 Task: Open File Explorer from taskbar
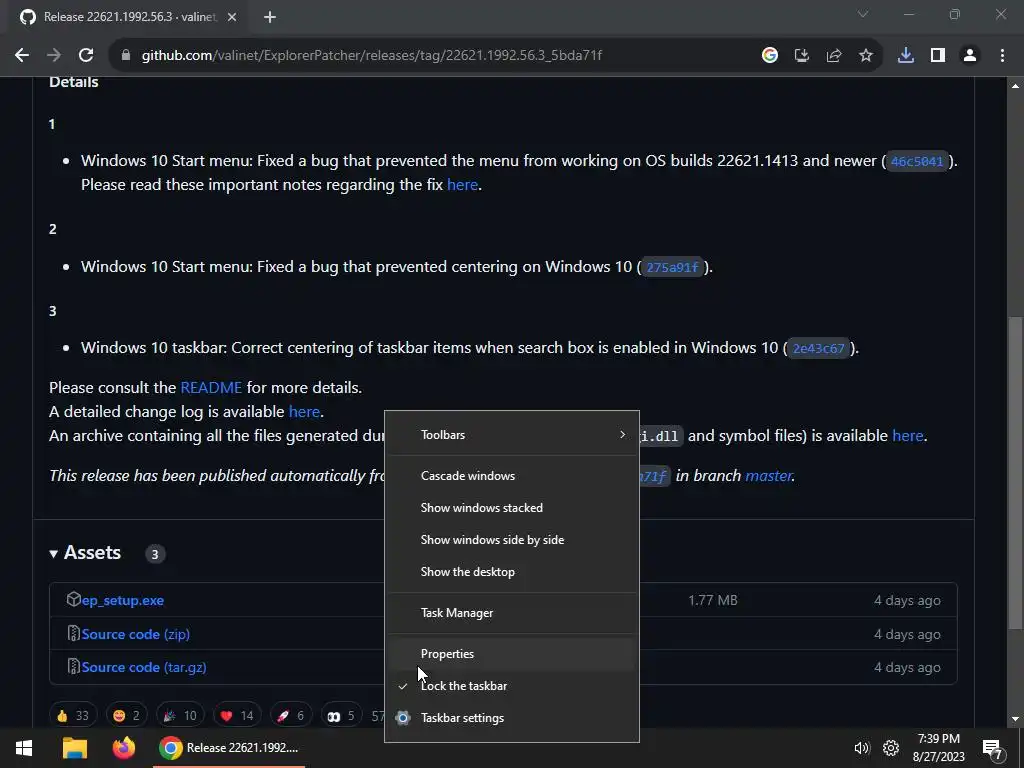tap(74, 748)
